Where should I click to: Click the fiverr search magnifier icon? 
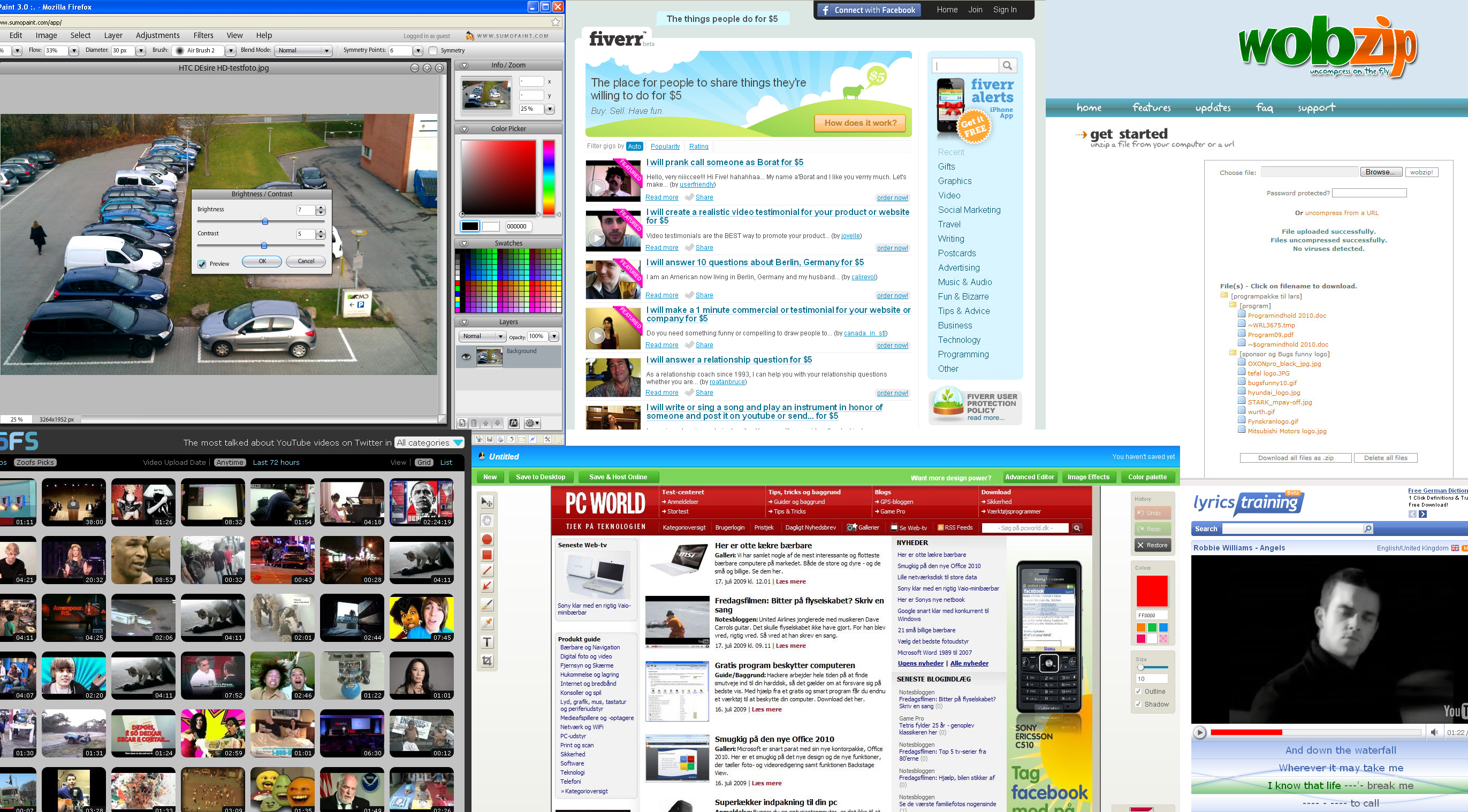(1008, 65)
